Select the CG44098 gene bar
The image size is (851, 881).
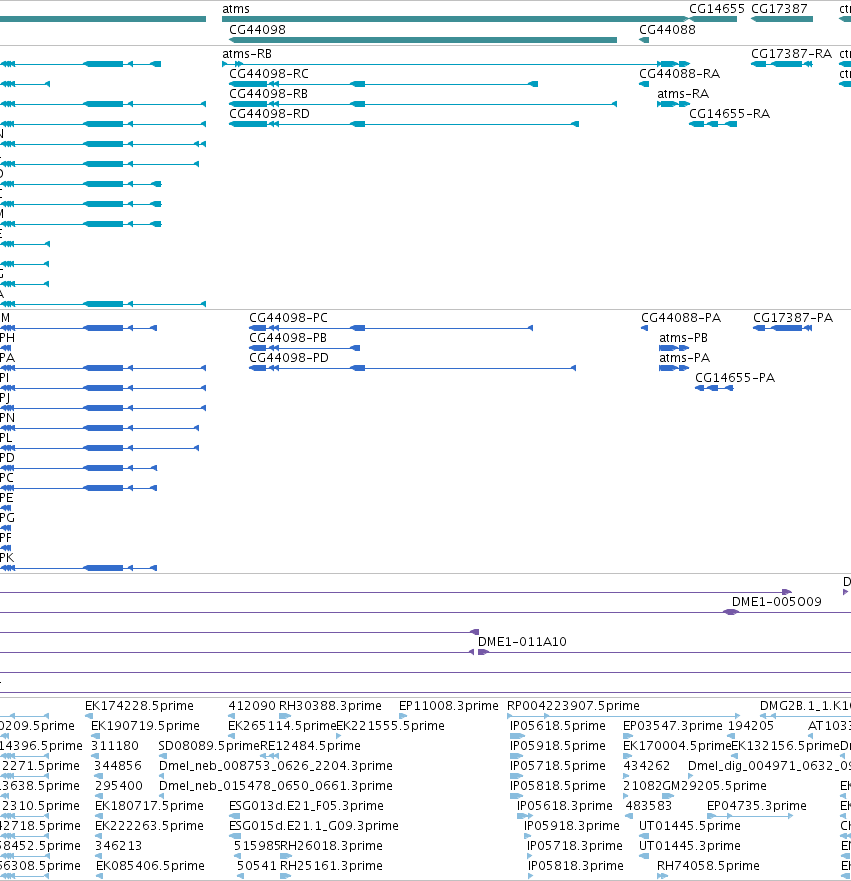click(x=423, y=40)
